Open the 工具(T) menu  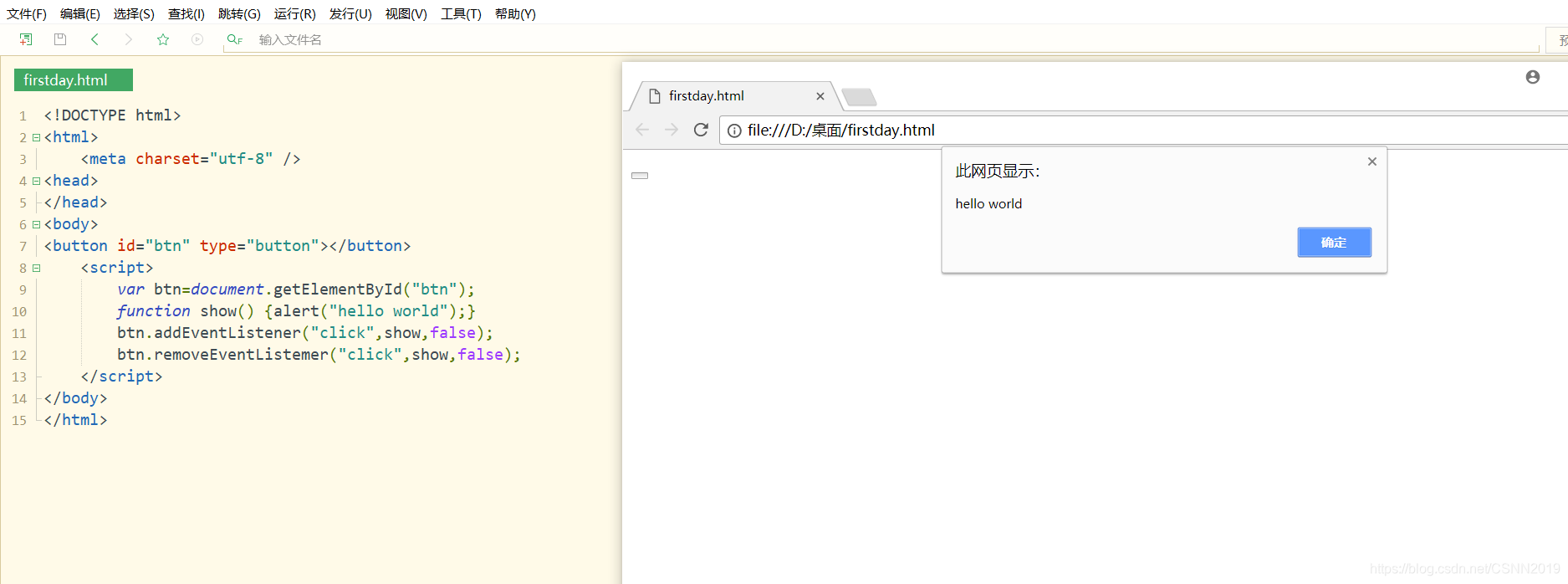click(462, 14)
